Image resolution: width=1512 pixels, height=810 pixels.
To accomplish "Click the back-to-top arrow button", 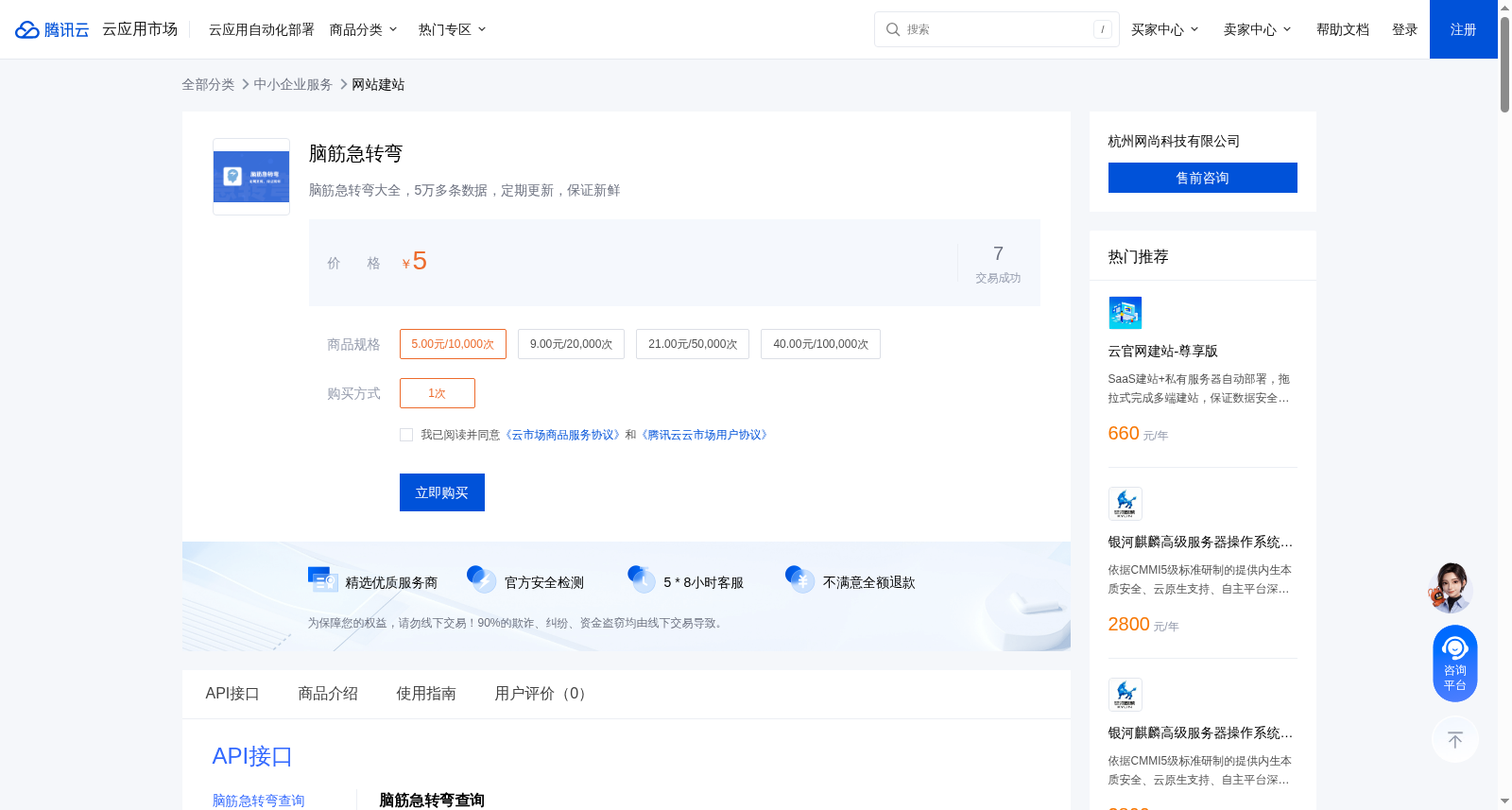I will [1455, 740].
